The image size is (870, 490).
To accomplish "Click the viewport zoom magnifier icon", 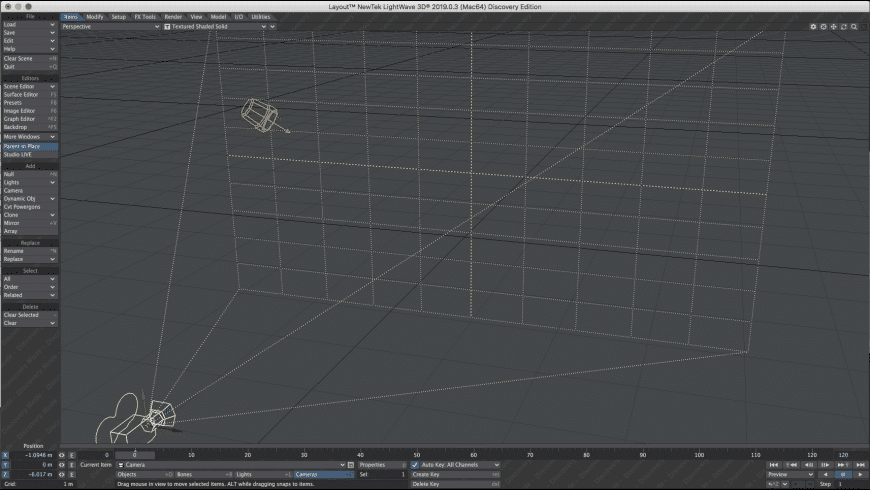I will click(854, 27).
